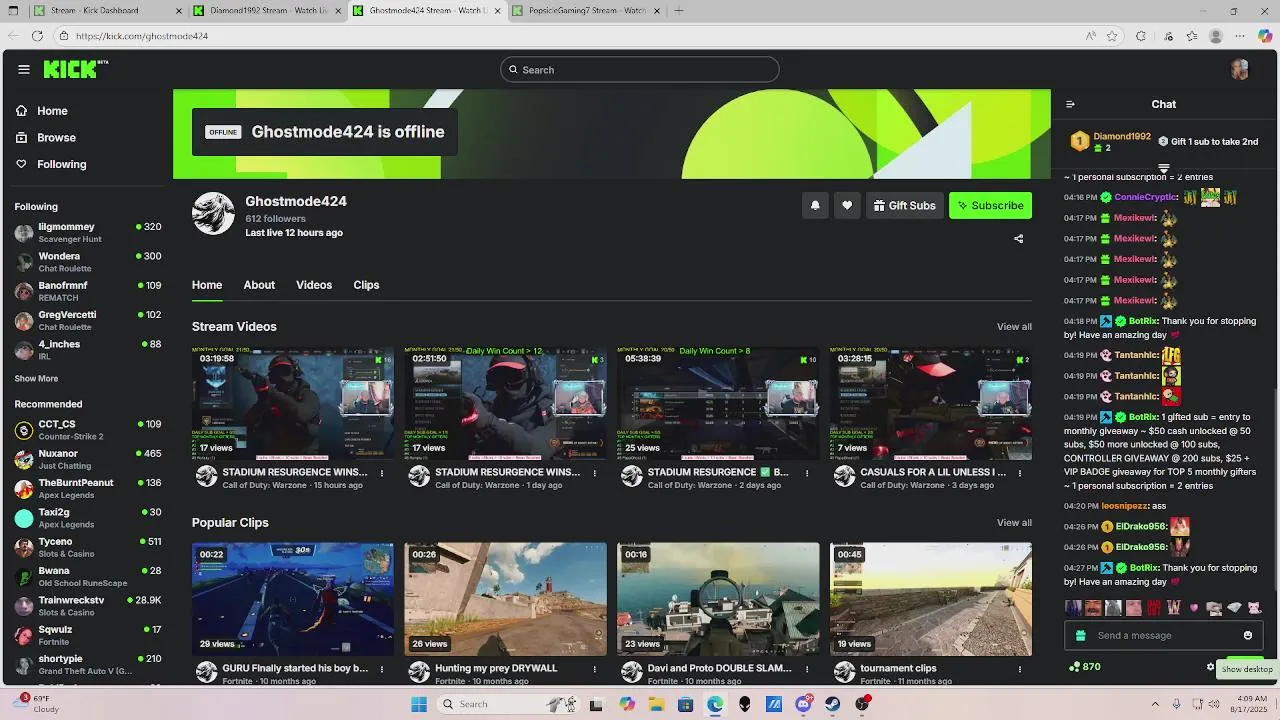Open lilgmommey channel in Following list
Image resolution: width=1280 pixels, height=720 pixels.
(x=88, y=233)
